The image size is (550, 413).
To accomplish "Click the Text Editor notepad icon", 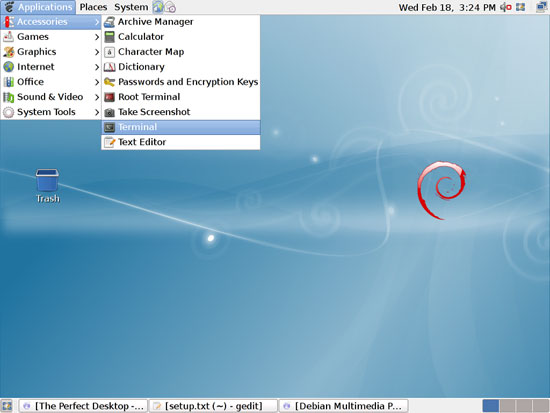I will tap(109, 142).
